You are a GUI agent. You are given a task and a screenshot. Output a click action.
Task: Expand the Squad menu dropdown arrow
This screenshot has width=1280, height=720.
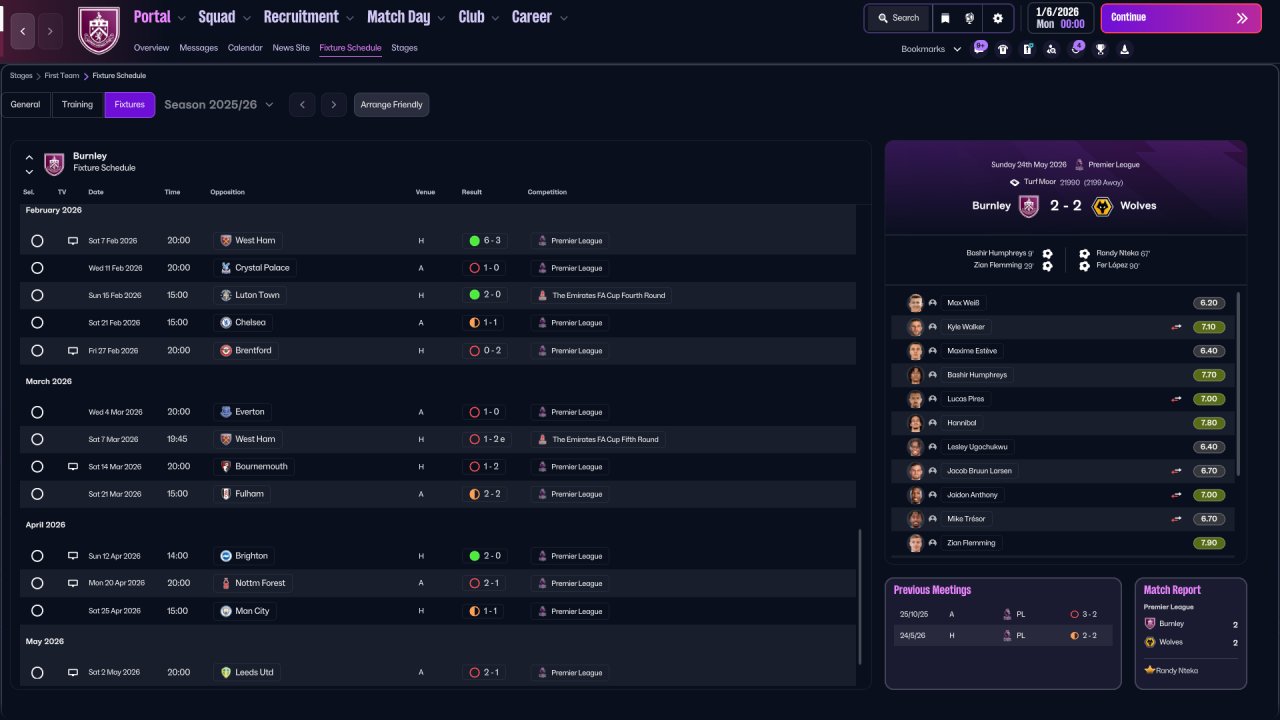coord(246,18)
